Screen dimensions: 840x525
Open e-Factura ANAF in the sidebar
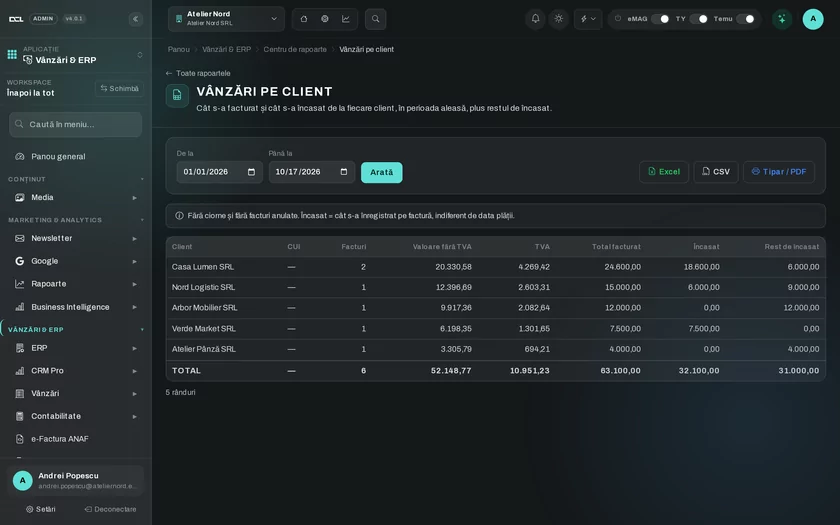(76, 439)
